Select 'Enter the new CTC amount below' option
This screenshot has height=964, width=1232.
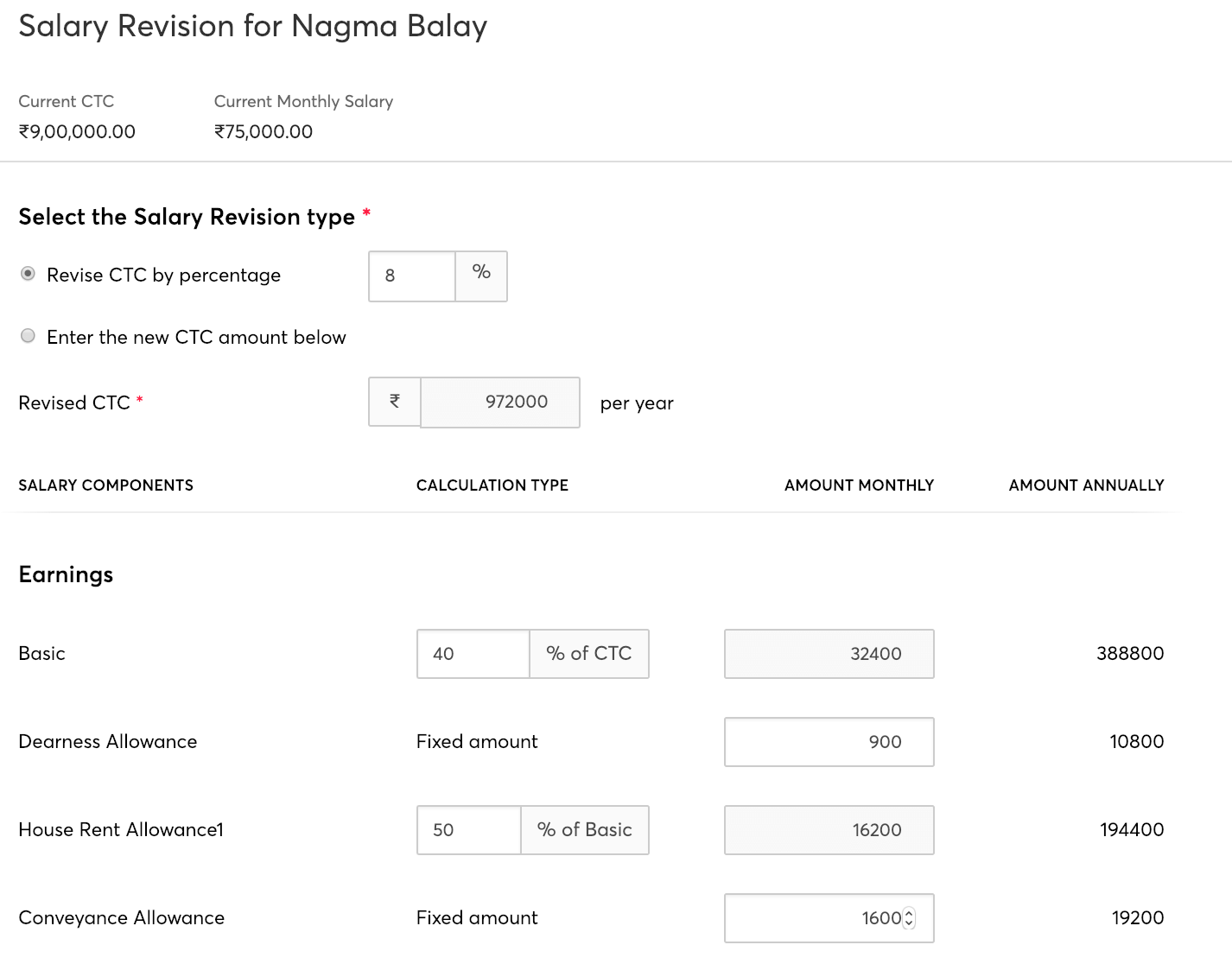(x=27, y=335)
